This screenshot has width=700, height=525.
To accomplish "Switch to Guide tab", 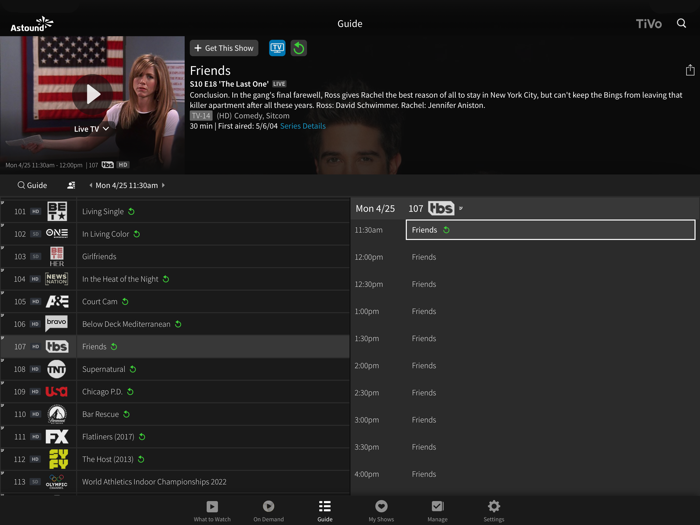I will pos(325,511).
